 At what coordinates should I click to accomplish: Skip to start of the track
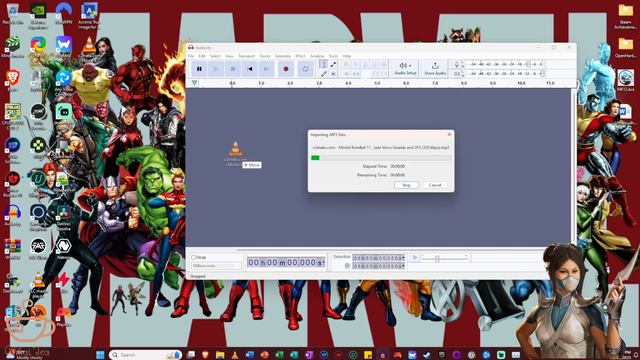click(250, 69)
